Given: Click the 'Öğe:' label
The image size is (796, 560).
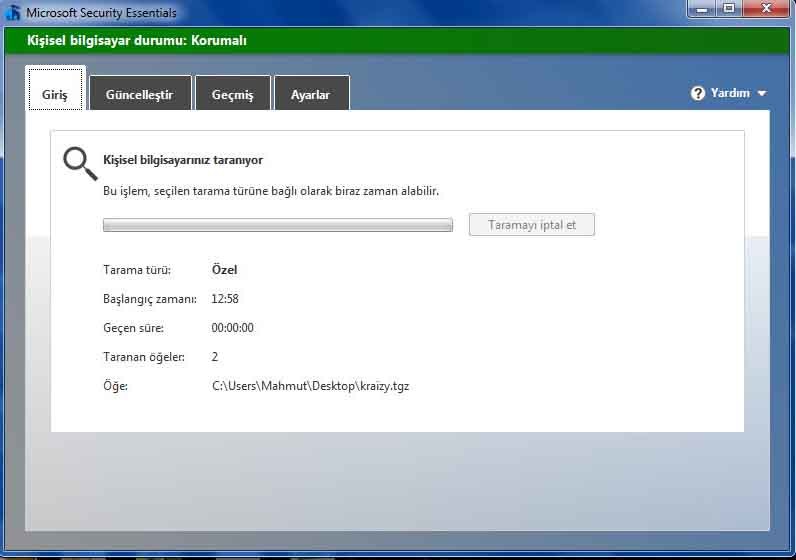Looking at the screenshot, I should 115,386.
